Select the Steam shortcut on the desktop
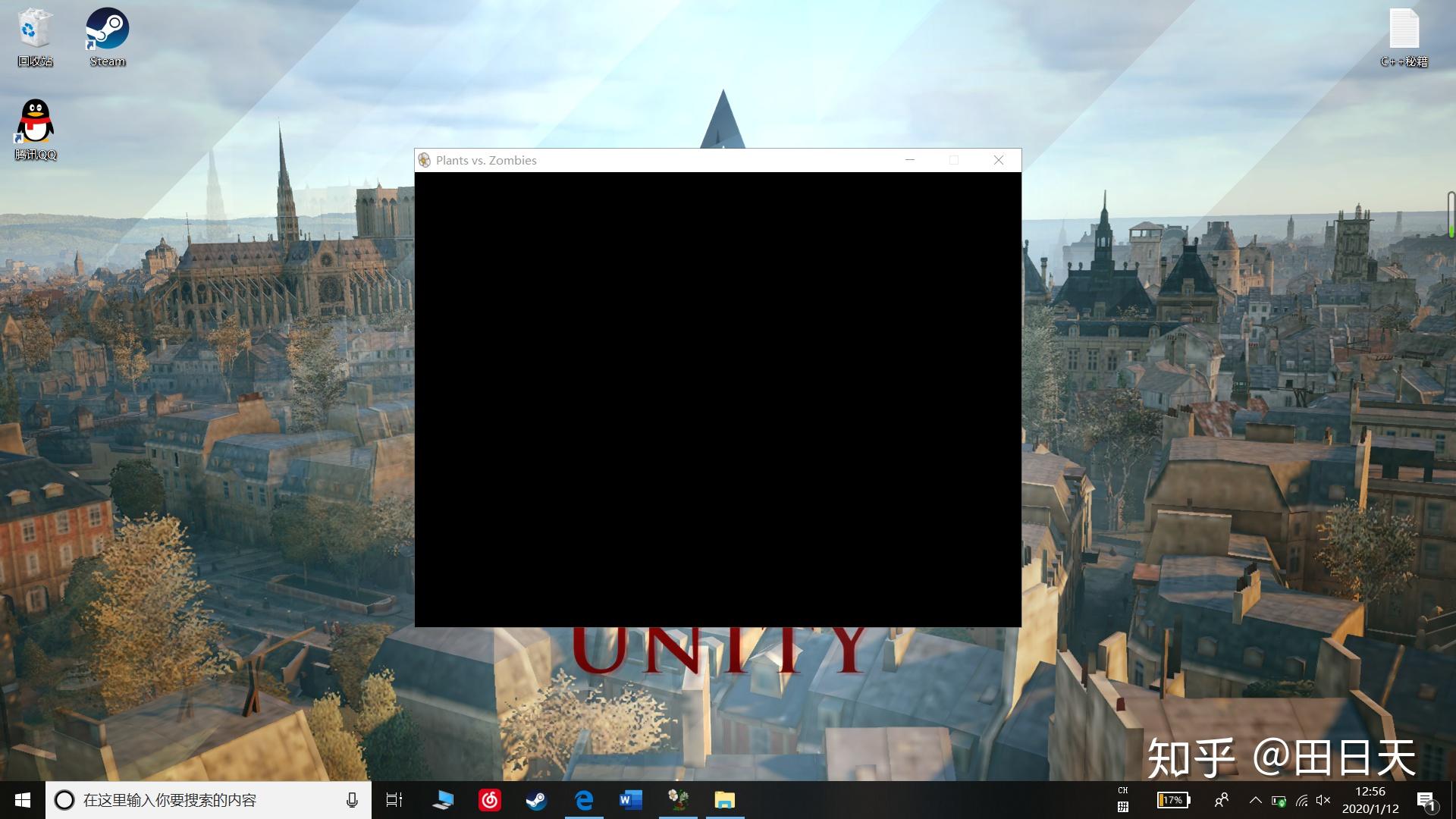Image resolution: width=1456 pixels, height=819 pixels. (107, 37)
